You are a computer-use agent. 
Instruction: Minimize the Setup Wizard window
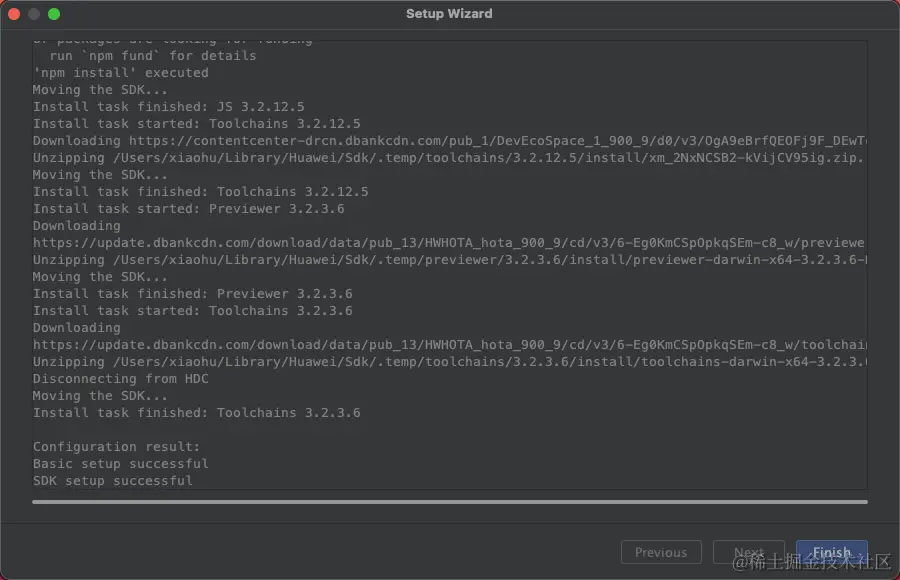34,14
